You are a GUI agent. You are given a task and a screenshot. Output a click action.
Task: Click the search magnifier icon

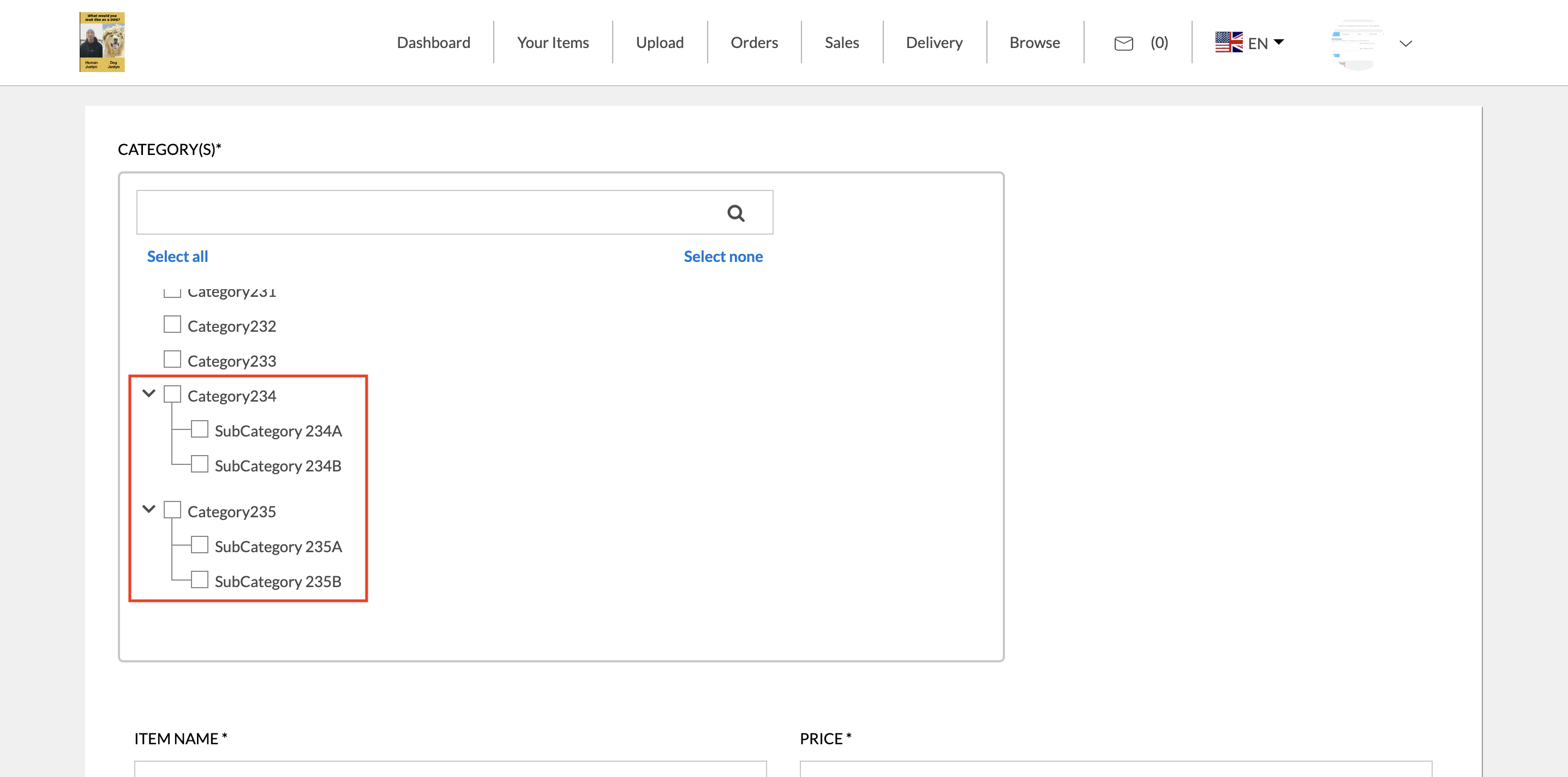pyautogui.click(x=735, y=213)
